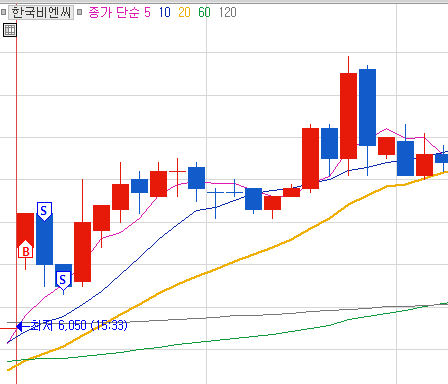Select the 120-period moving average legend
The width and height of the screenshot is (448, 384).
(x=228, y=13)
